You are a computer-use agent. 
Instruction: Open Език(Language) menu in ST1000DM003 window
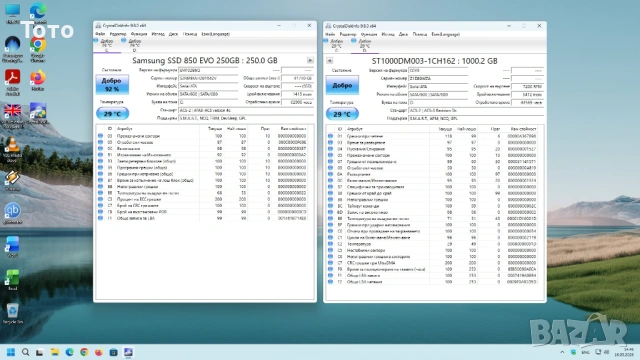[446, 34]
